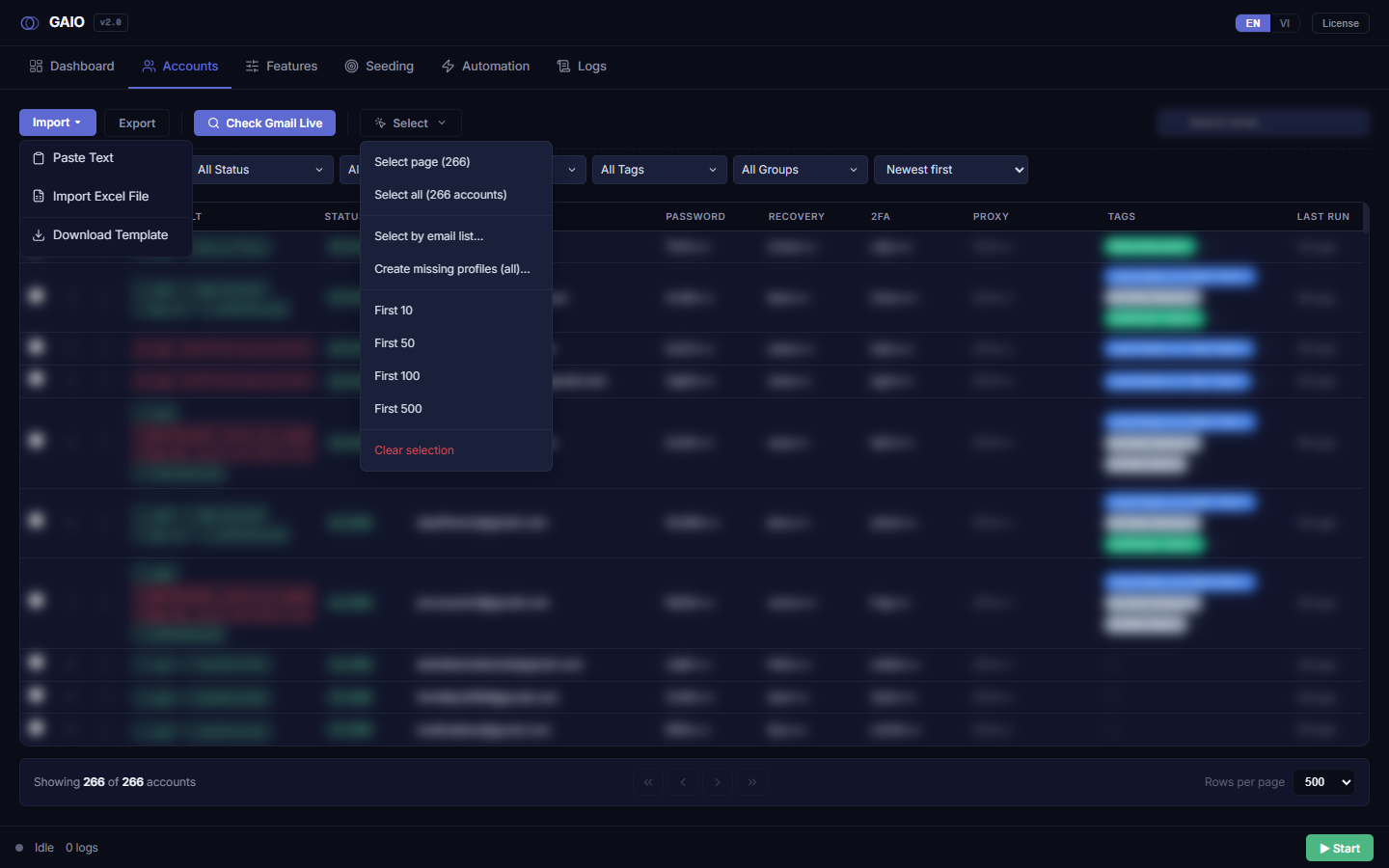Click the Download Template arrow icon

click(x=39, y=235)
